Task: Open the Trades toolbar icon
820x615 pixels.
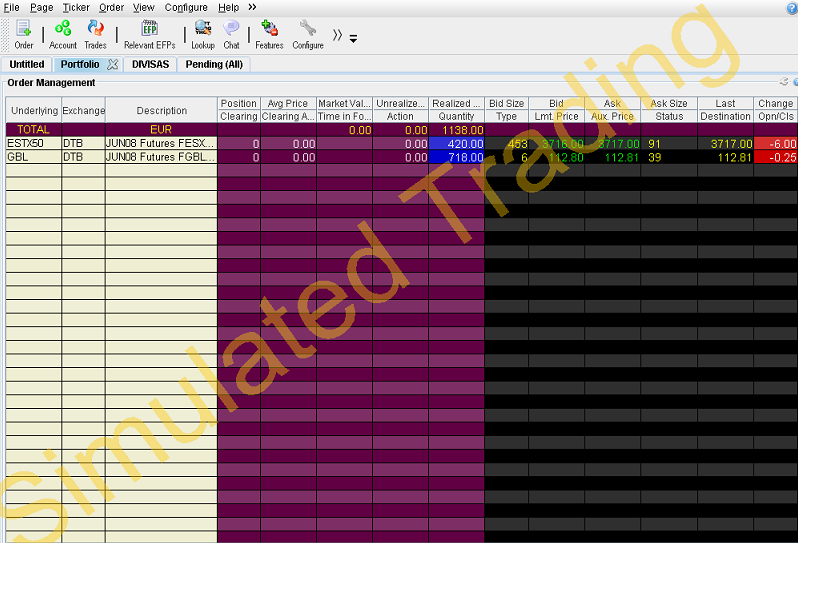Action: coord(95,35)
